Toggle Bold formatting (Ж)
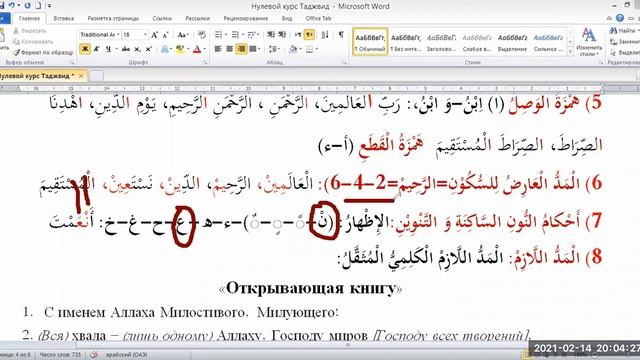The width and height of the screenshot is (640, 360). pos(85,49)
